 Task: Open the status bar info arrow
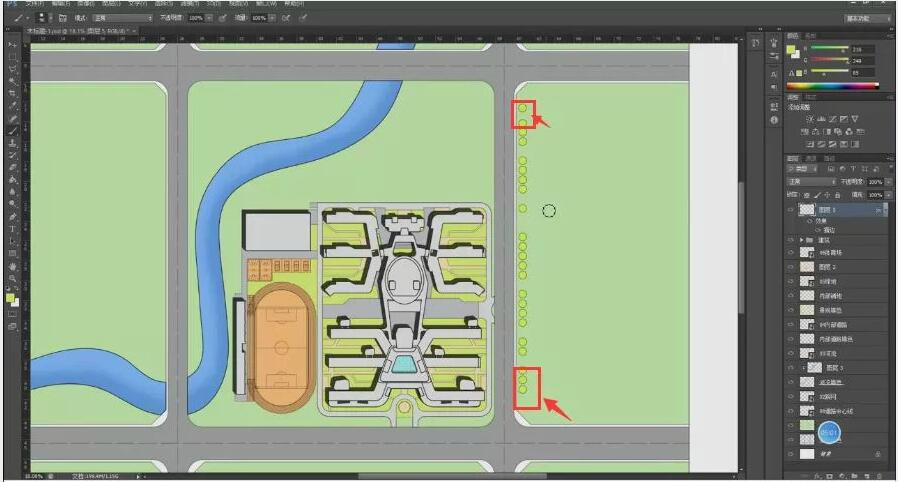[137, 476]
